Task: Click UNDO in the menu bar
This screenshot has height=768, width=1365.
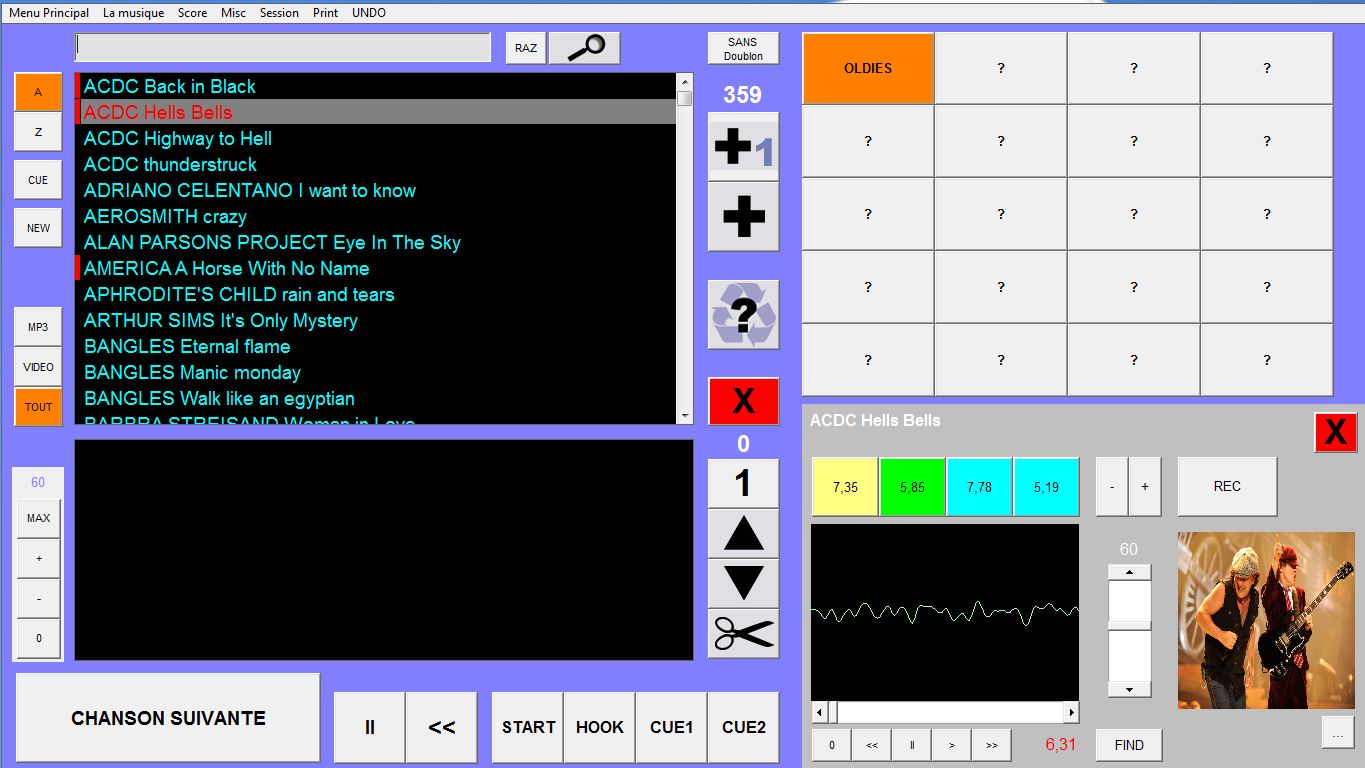Action: point(368,13)
